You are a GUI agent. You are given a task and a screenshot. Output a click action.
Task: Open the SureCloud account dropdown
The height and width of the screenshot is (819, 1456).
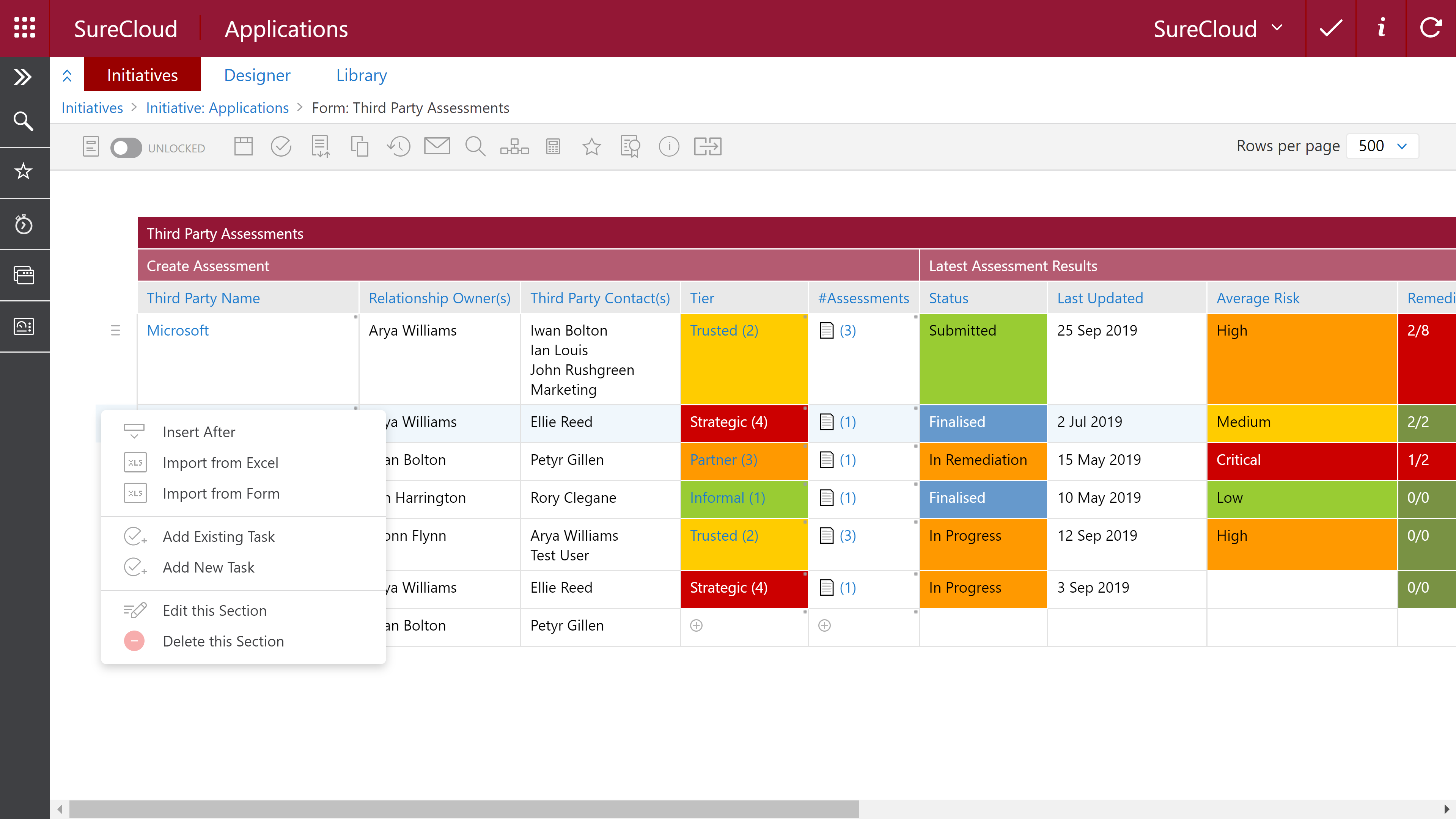tap(1218, 29)
